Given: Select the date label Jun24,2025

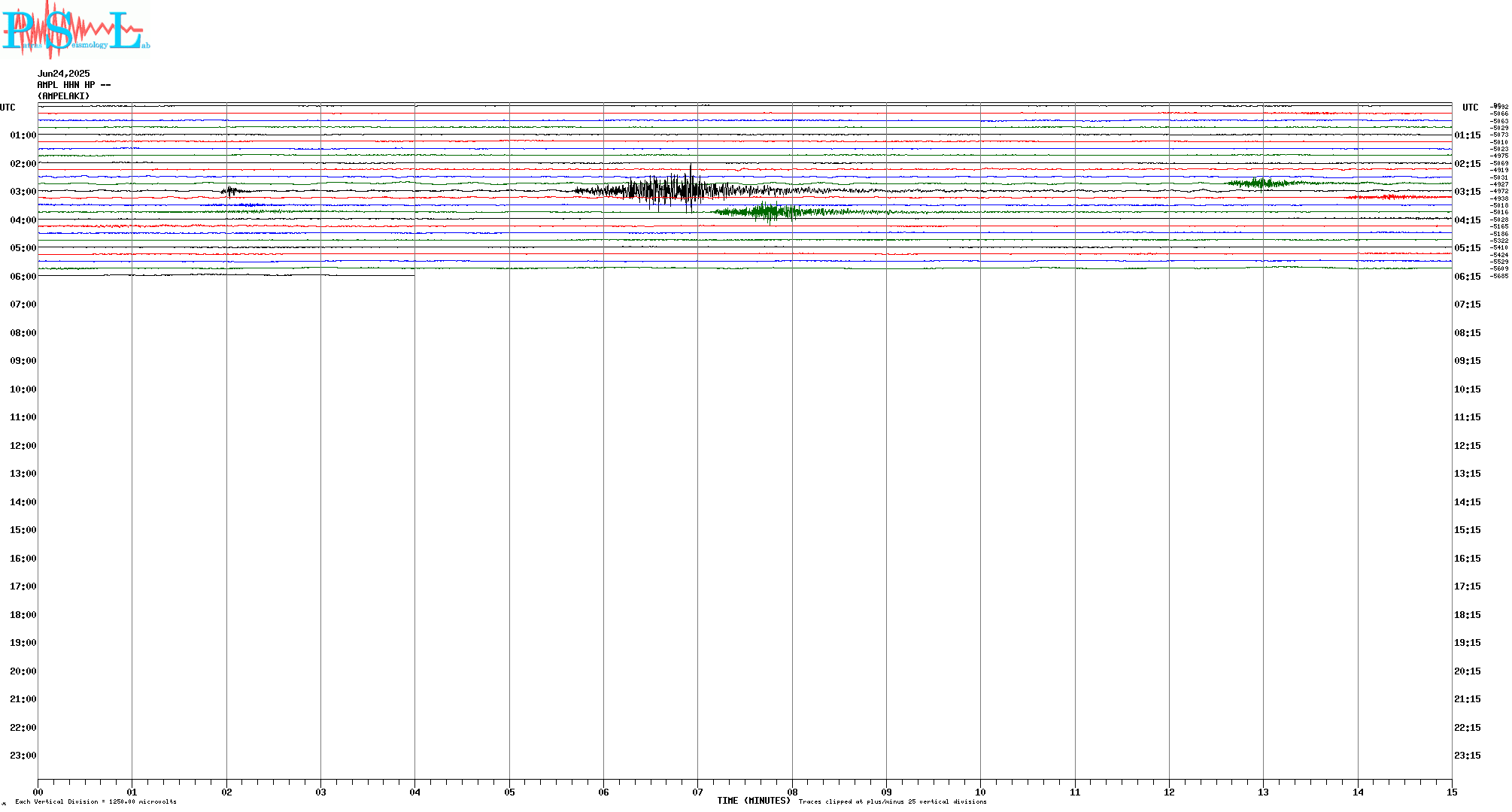Looking at the screenshot, I should pos(64,74).
